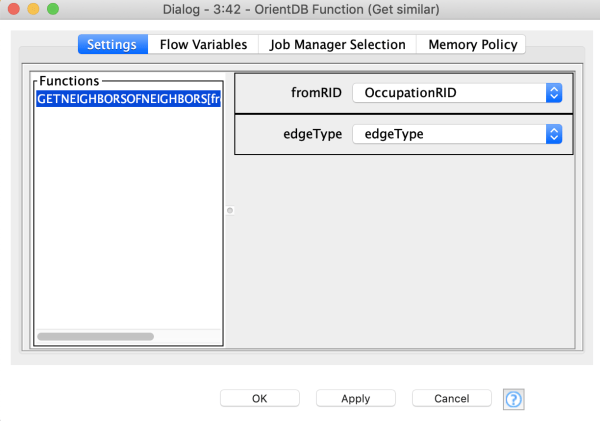The height and width of the screenshot is (421, 600).
Task: Select the GETNEIGHBORSOFNEIGHBORS function entry
Action: click(x=129, y=99)
